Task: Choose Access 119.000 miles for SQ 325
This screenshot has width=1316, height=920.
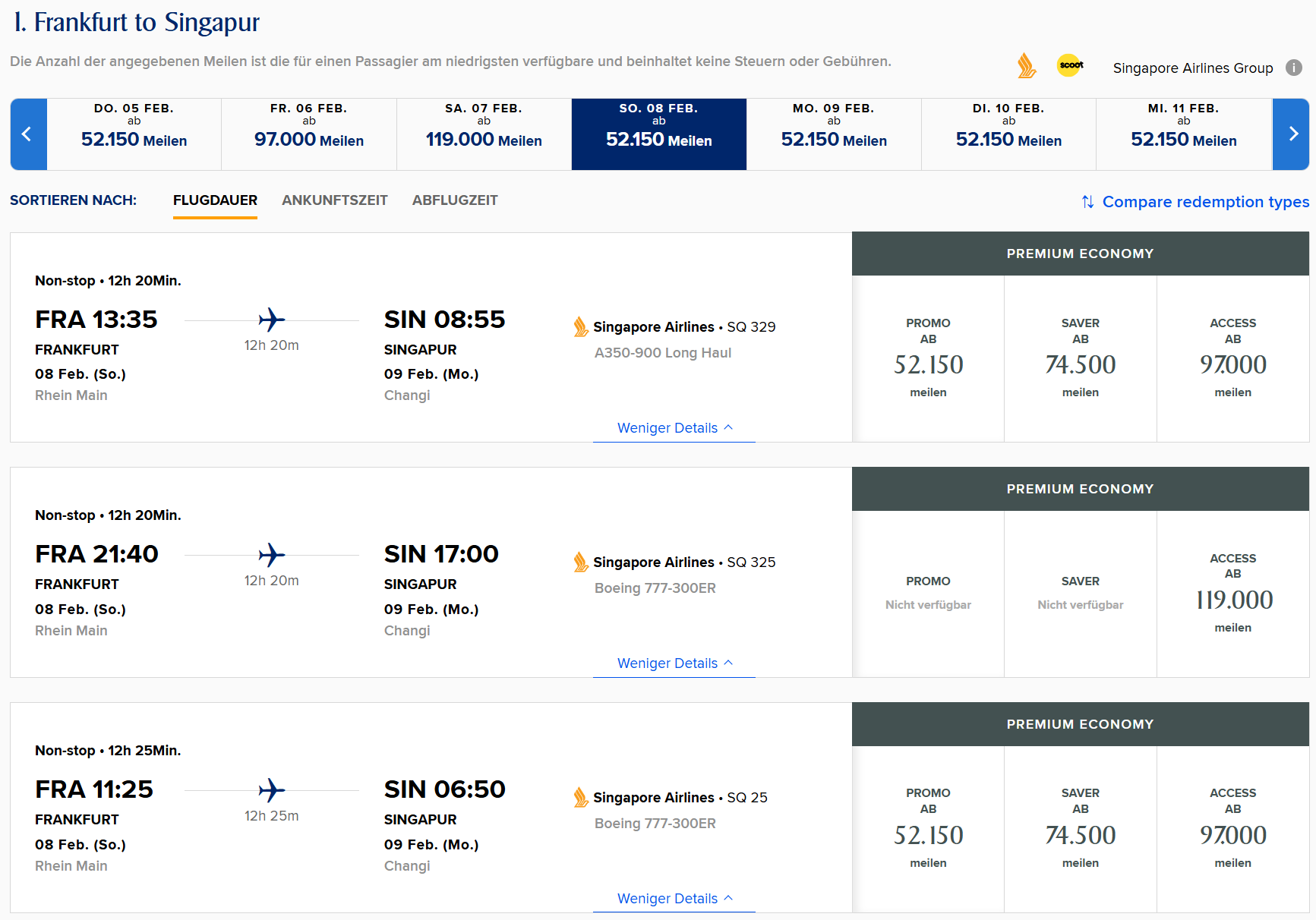Action: pos(1232,594)
